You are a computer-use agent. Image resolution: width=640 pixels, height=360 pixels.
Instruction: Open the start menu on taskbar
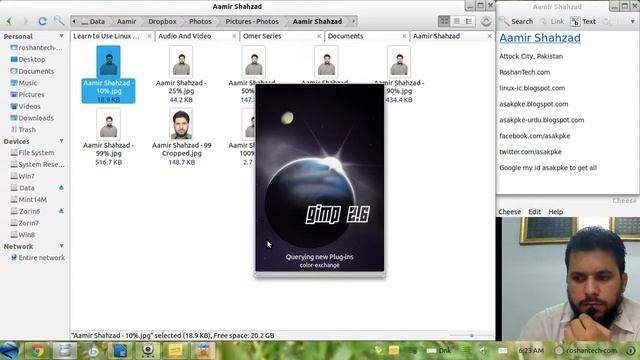(9, 350)
